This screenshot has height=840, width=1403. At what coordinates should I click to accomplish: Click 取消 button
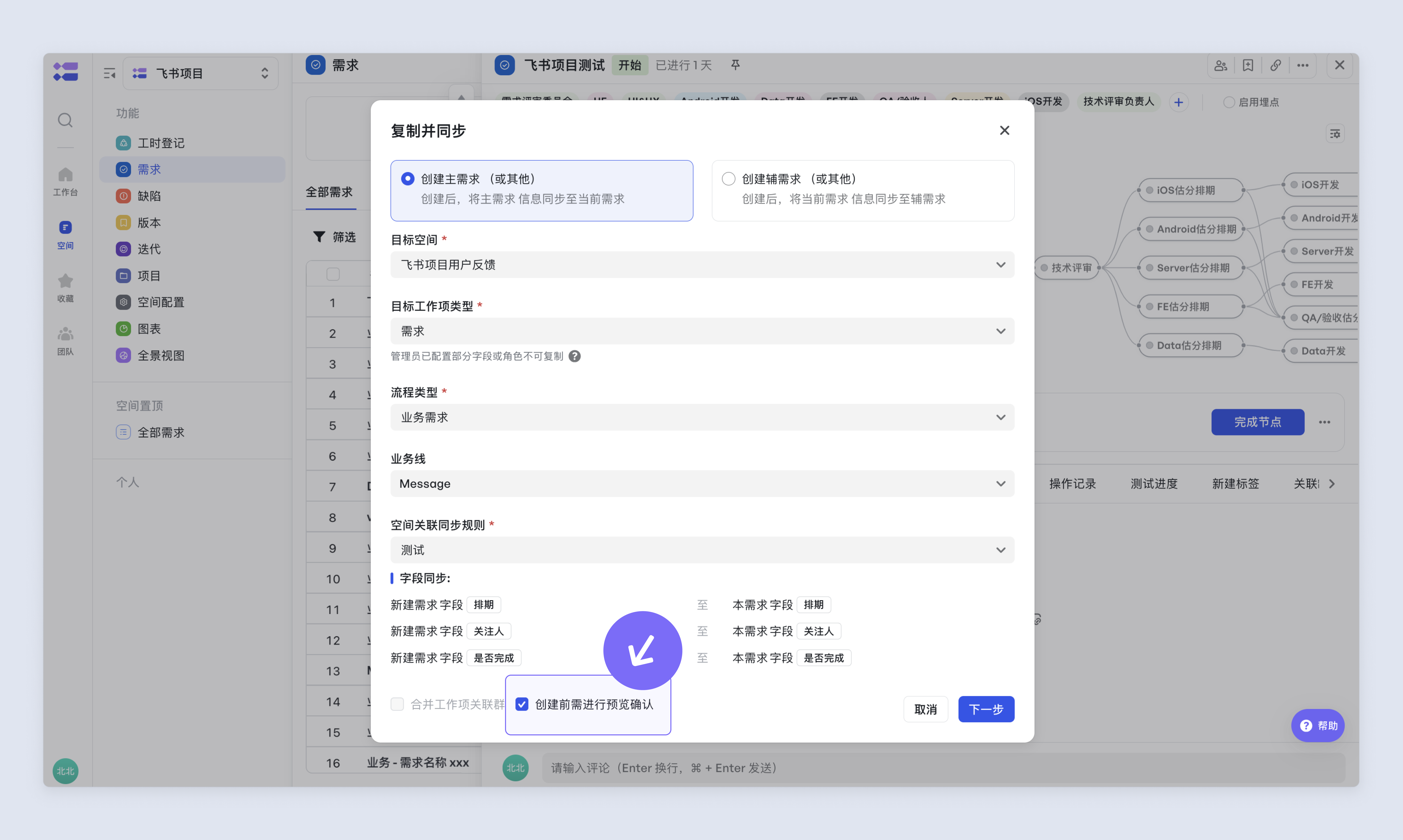(925, 709)
